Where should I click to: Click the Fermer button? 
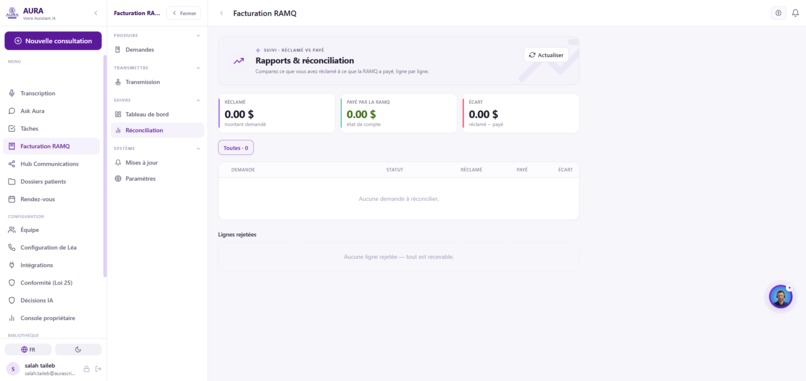coord(184,13)
